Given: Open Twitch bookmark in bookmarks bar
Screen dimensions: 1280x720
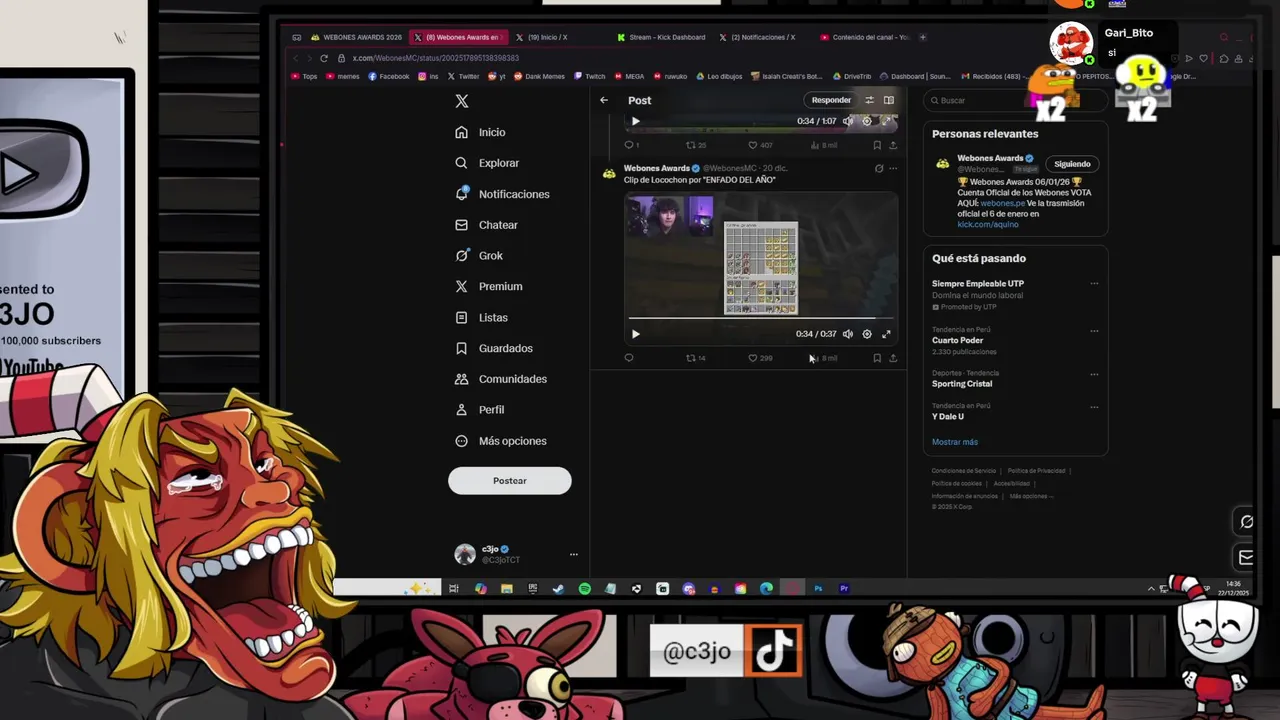Looking at the screenshot, I should point(590,76).
